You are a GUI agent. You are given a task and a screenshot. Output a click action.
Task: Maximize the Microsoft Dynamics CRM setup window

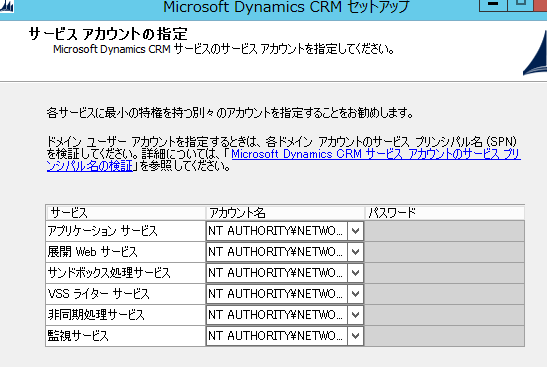pos(520,5)
